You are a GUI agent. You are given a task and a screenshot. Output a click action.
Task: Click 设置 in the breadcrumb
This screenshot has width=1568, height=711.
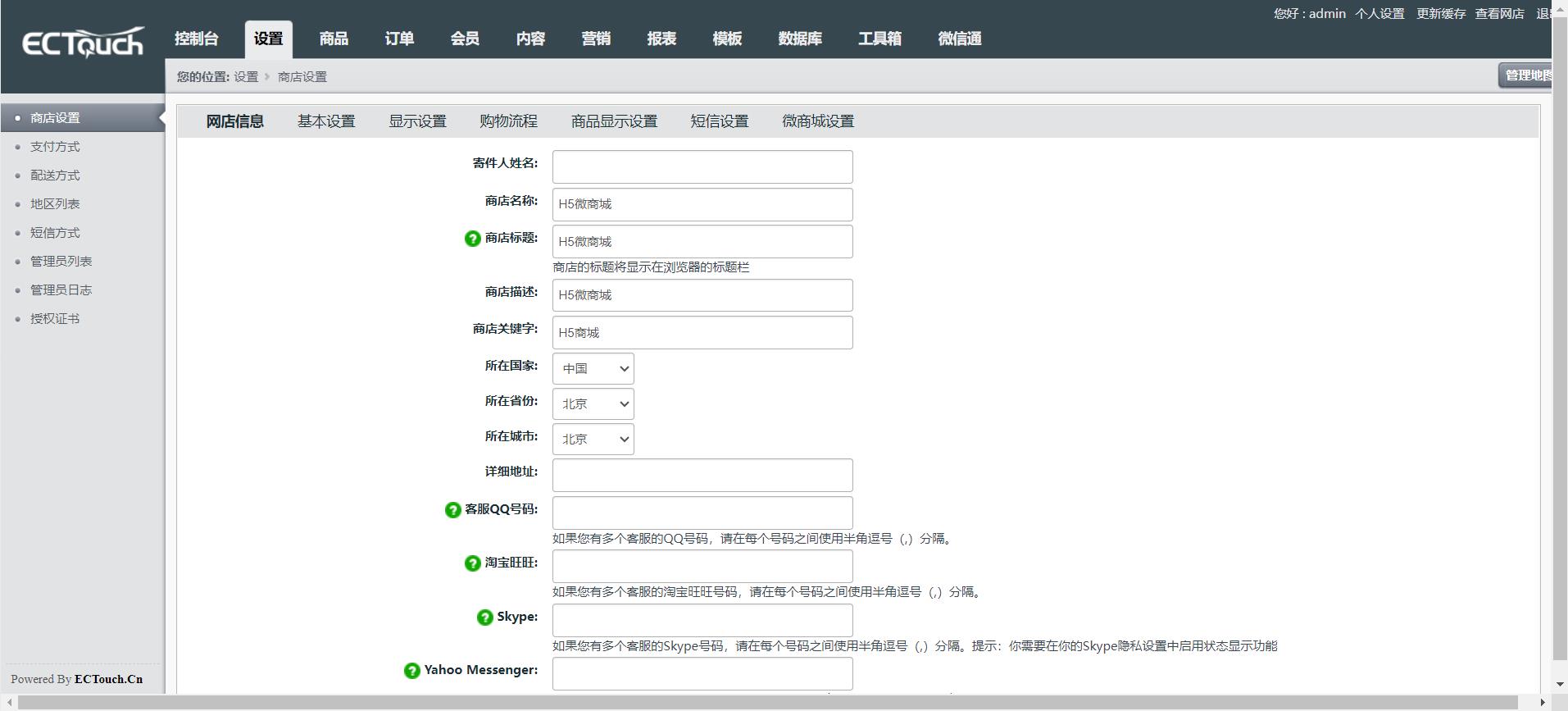[246, 77]
